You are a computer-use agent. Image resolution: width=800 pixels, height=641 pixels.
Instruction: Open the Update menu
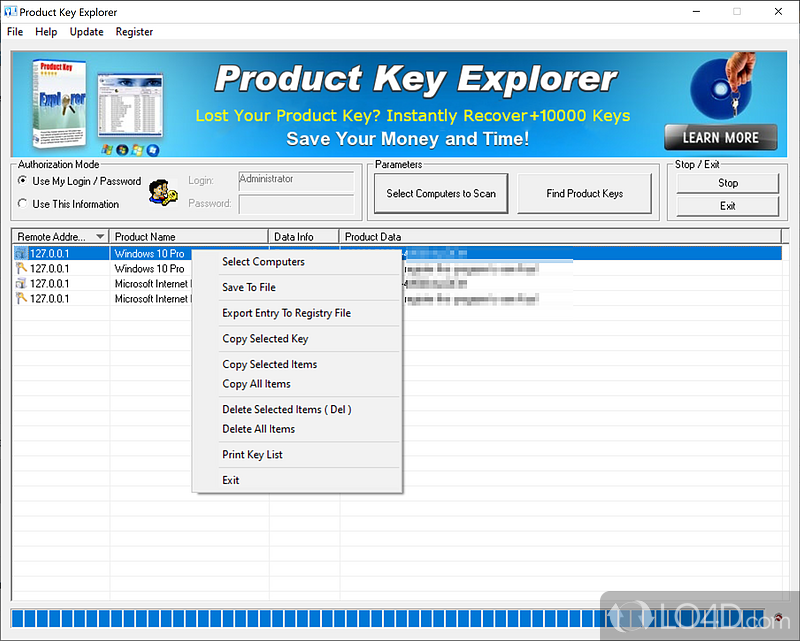86,32
